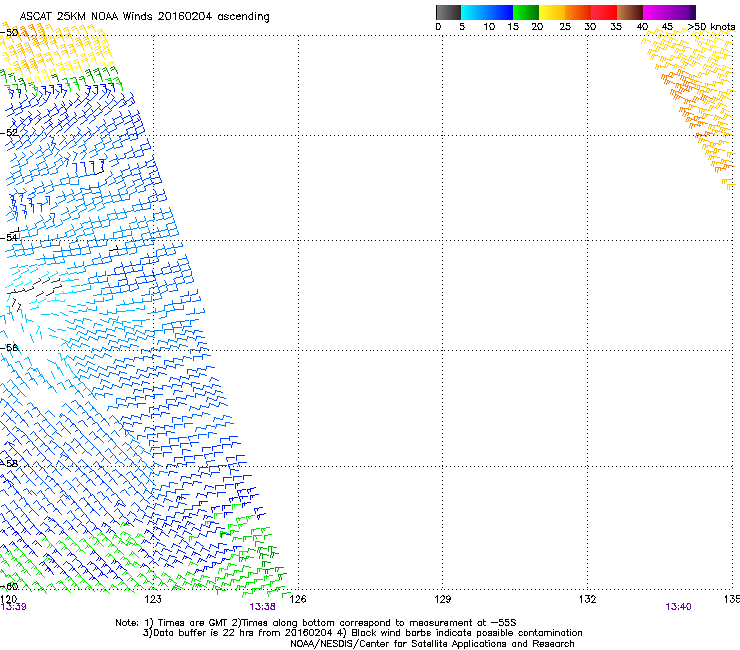Click the yellow 20-25 knots color scale segment
Screen dimensions: 740x650
(552, 12)
